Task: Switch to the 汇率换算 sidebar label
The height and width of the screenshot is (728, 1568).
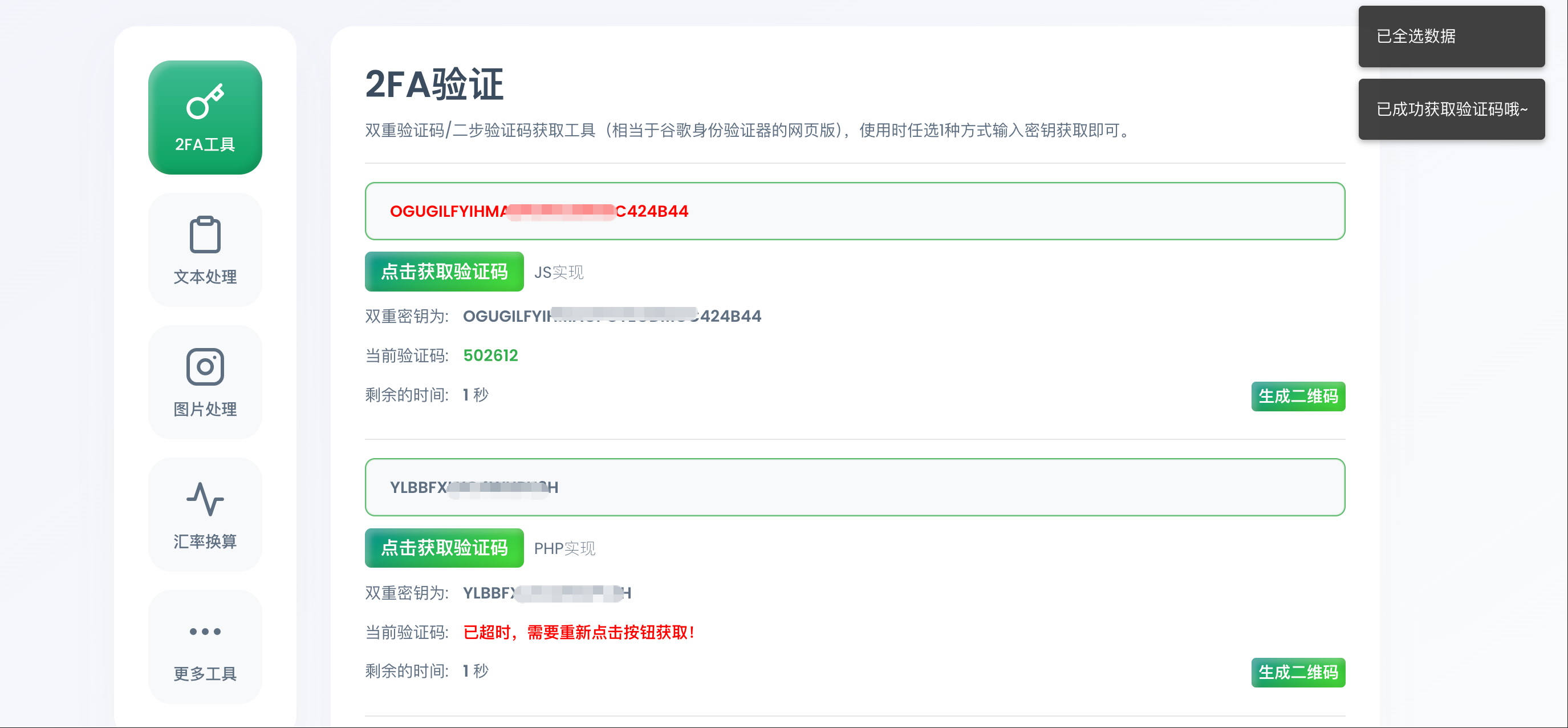Action: click(205, 541)
